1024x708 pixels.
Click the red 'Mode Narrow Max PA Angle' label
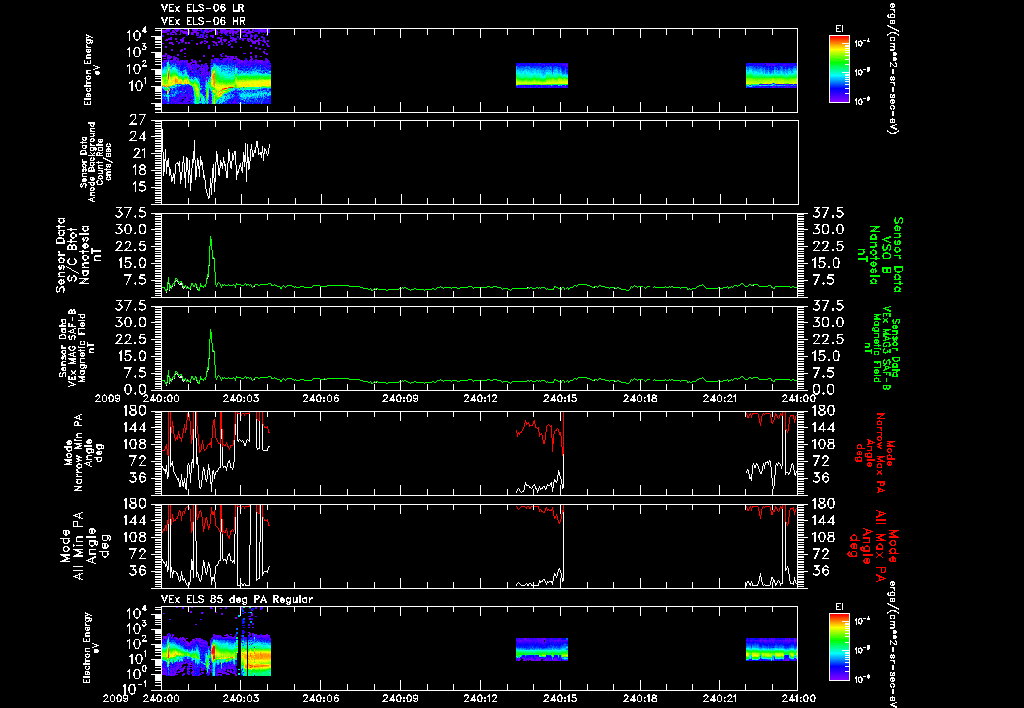click(875, 452)
